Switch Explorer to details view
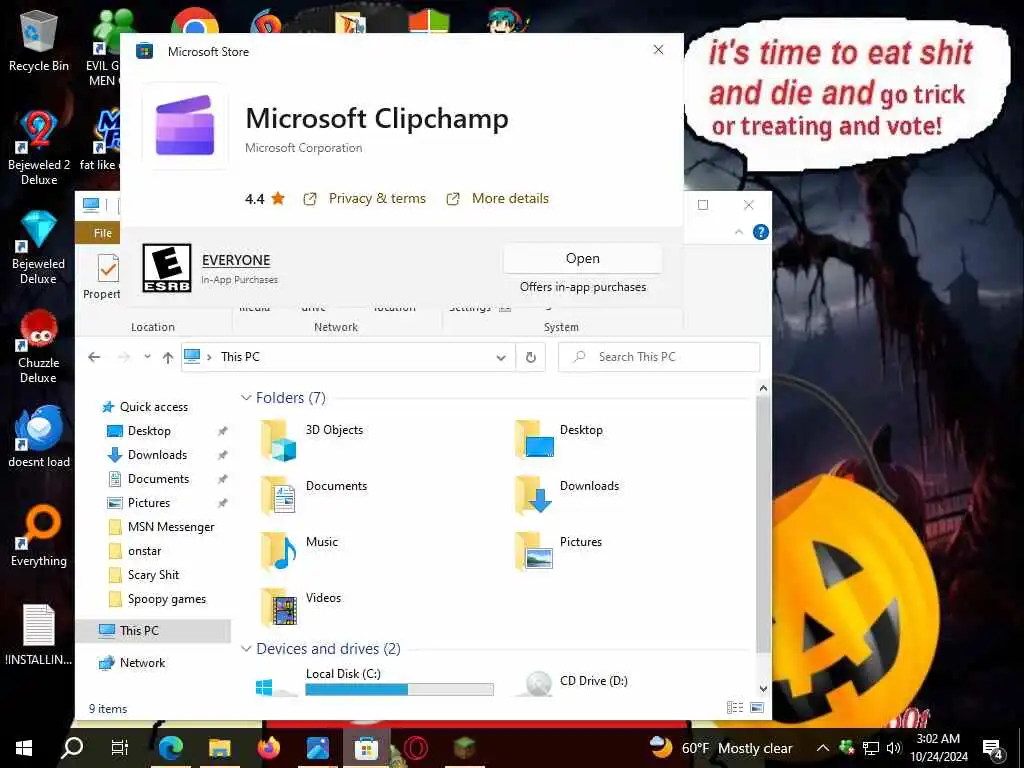Viewport: 1024px width, 768px height. (735, 707)
